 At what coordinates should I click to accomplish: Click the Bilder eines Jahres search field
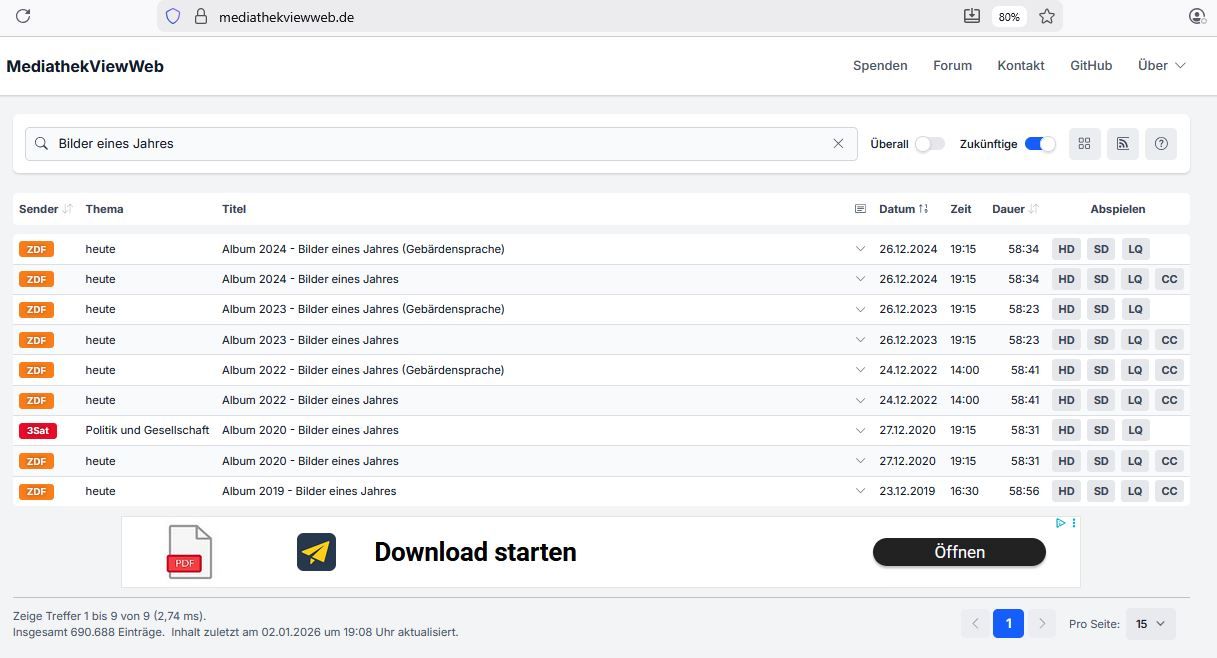coord(440,144)
